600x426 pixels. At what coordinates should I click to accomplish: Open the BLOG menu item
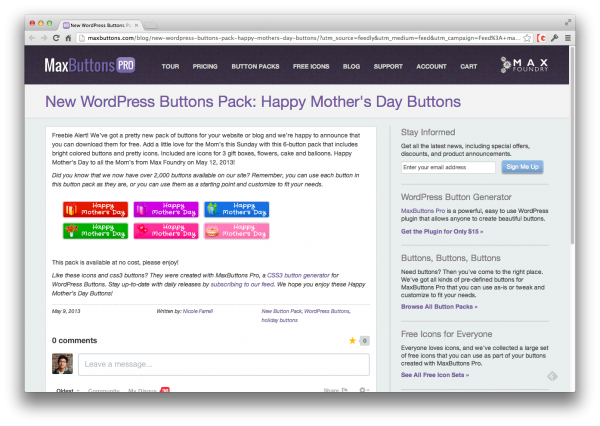pos(351,67)
